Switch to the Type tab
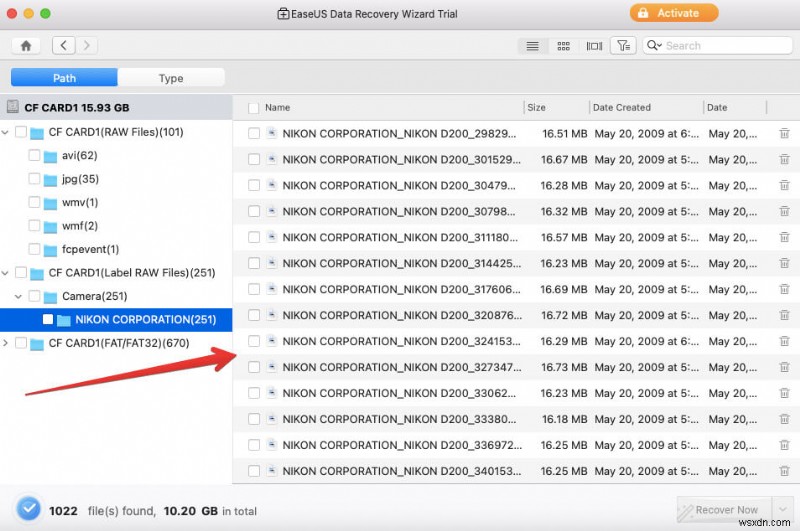 tap(171, 78)
